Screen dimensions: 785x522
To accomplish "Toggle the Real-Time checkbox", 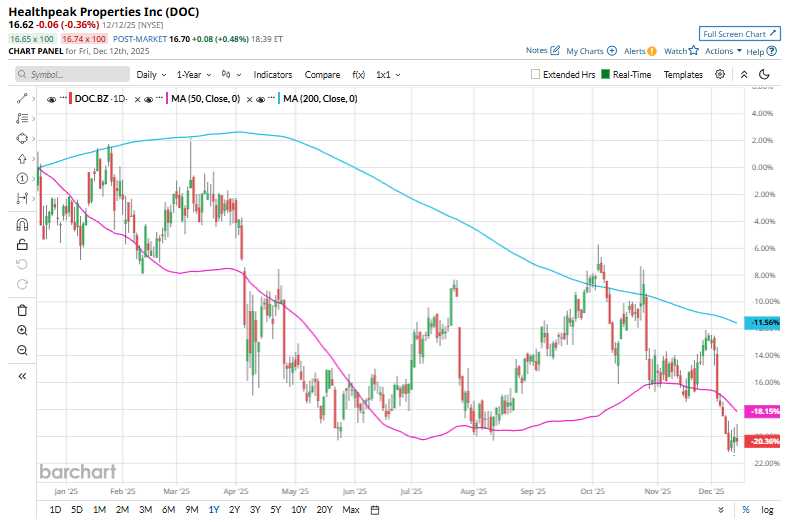I will [605, 74].
